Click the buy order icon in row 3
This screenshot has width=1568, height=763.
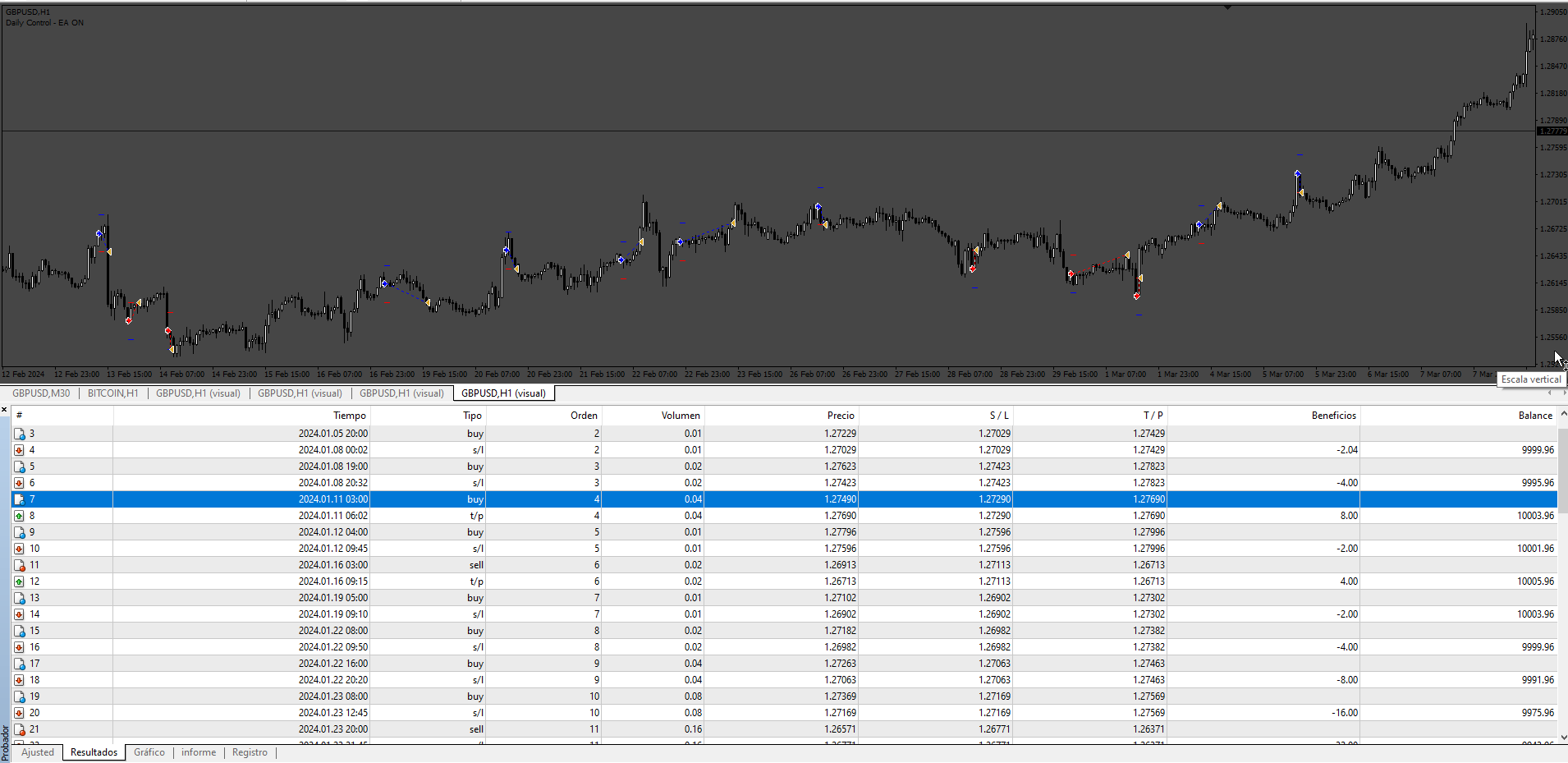point(19,434)
